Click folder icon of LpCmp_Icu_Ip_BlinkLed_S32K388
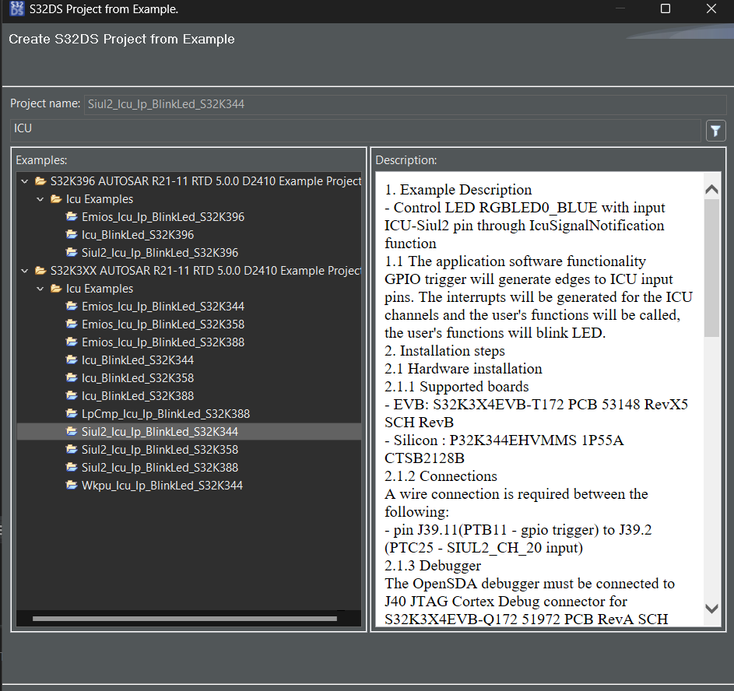Screen dimensions: 734x691 coord(72,414)
